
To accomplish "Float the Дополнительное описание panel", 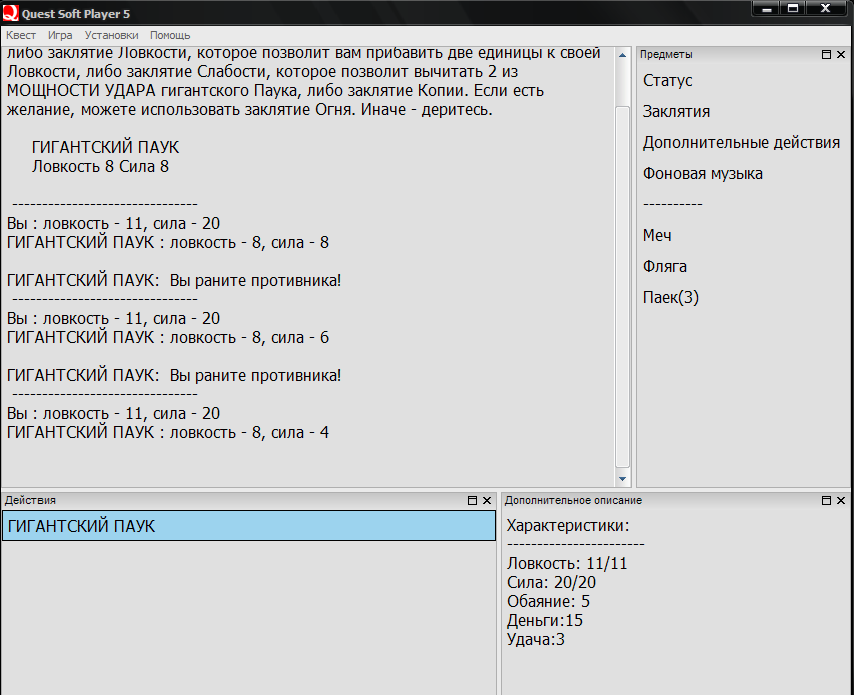I will [x=826, y=500].
